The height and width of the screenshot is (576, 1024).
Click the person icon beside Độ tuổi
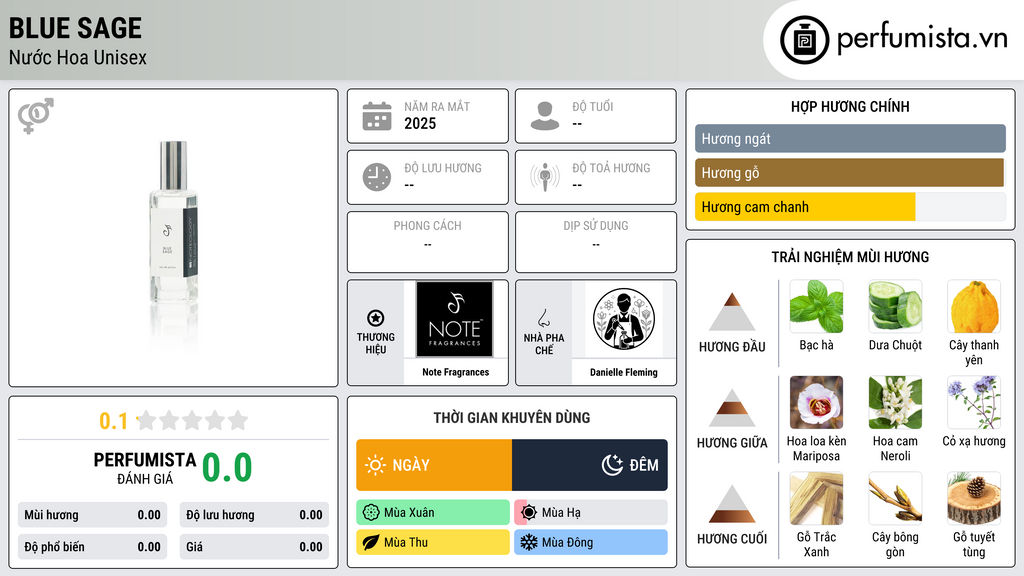coord(545,116)
